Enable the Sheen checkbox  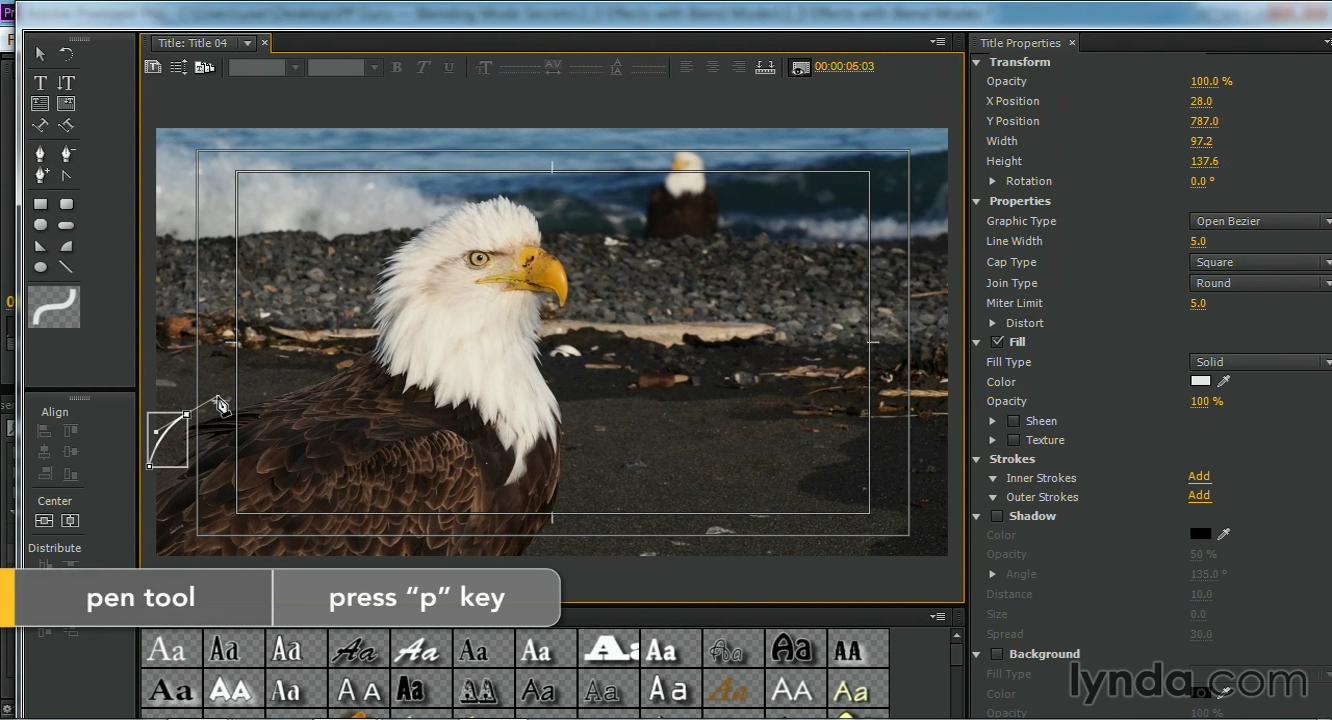click(1014, 421)
